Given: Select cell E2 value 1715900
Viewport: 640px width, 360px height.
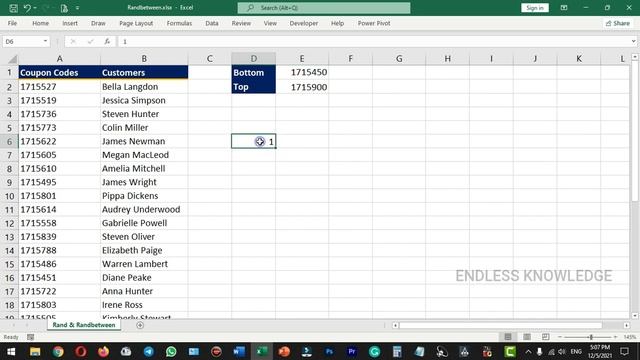Looking at the screenshot, I should click(302, 87).
